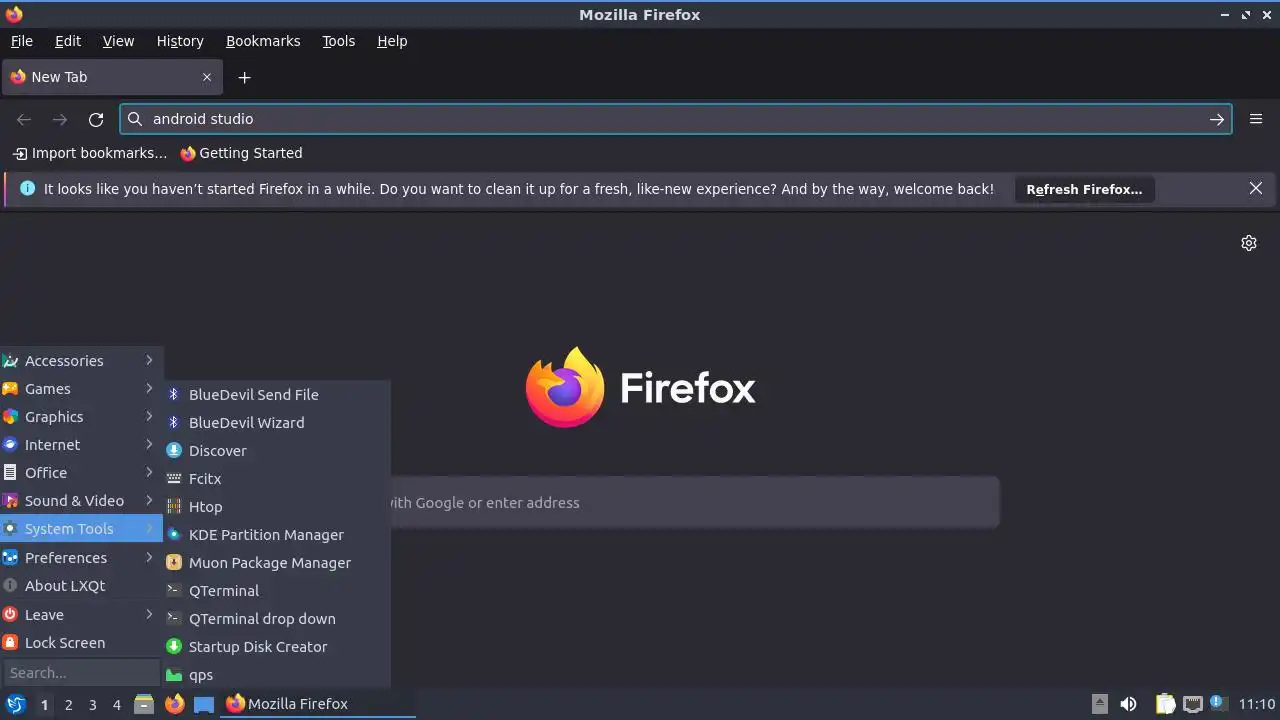The image size is (1280, 720).
Task: Launch Firefox from the quick launch panel
Action: pyautogui.click(x=174, y=704)
